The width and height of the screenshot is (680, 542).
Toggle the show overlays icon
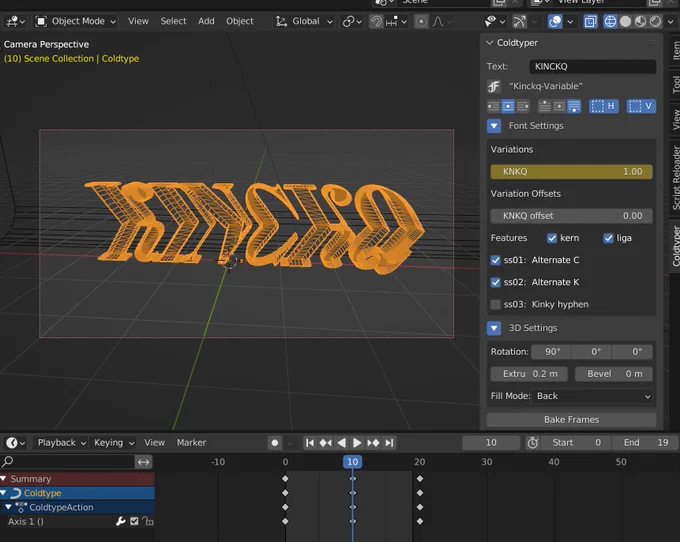coord(555,21)
